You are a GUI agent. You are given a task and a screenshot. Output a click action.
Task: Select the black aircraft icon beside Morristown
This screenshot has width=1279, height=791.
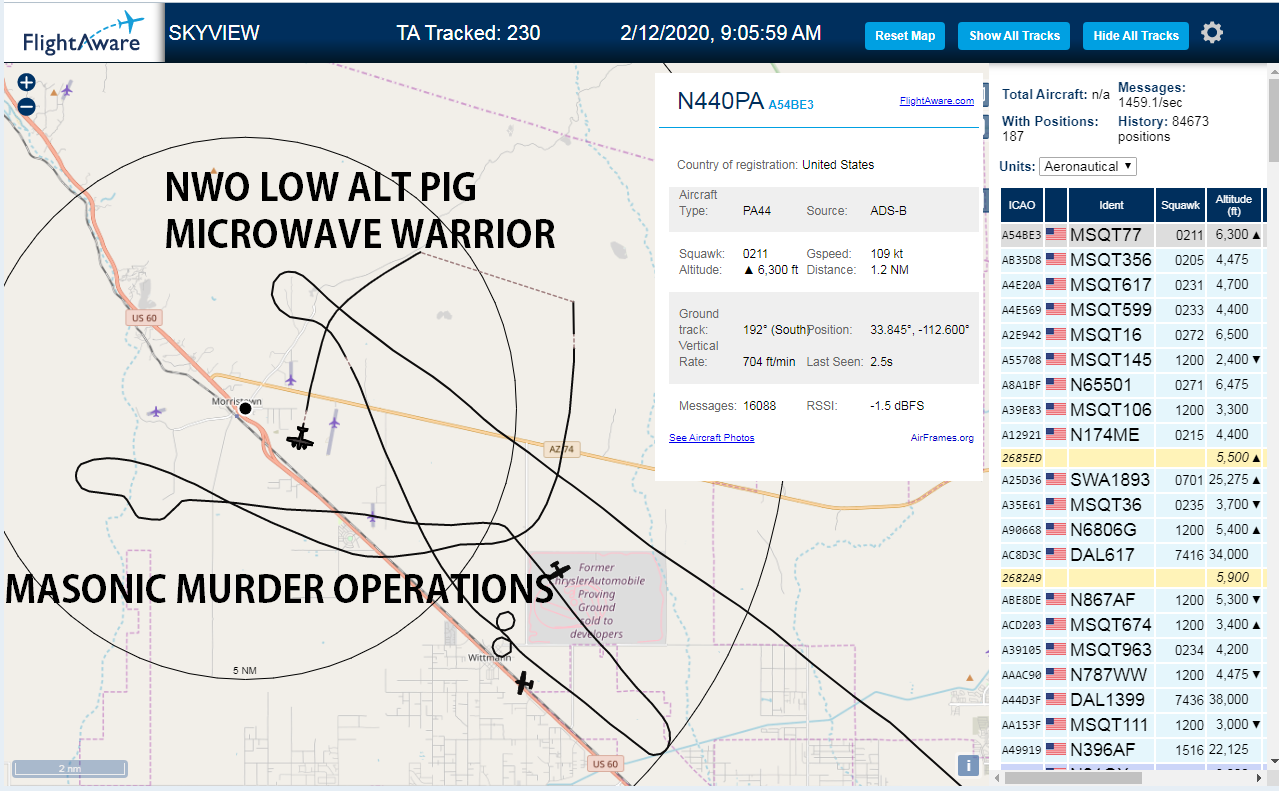click(300, 437)
